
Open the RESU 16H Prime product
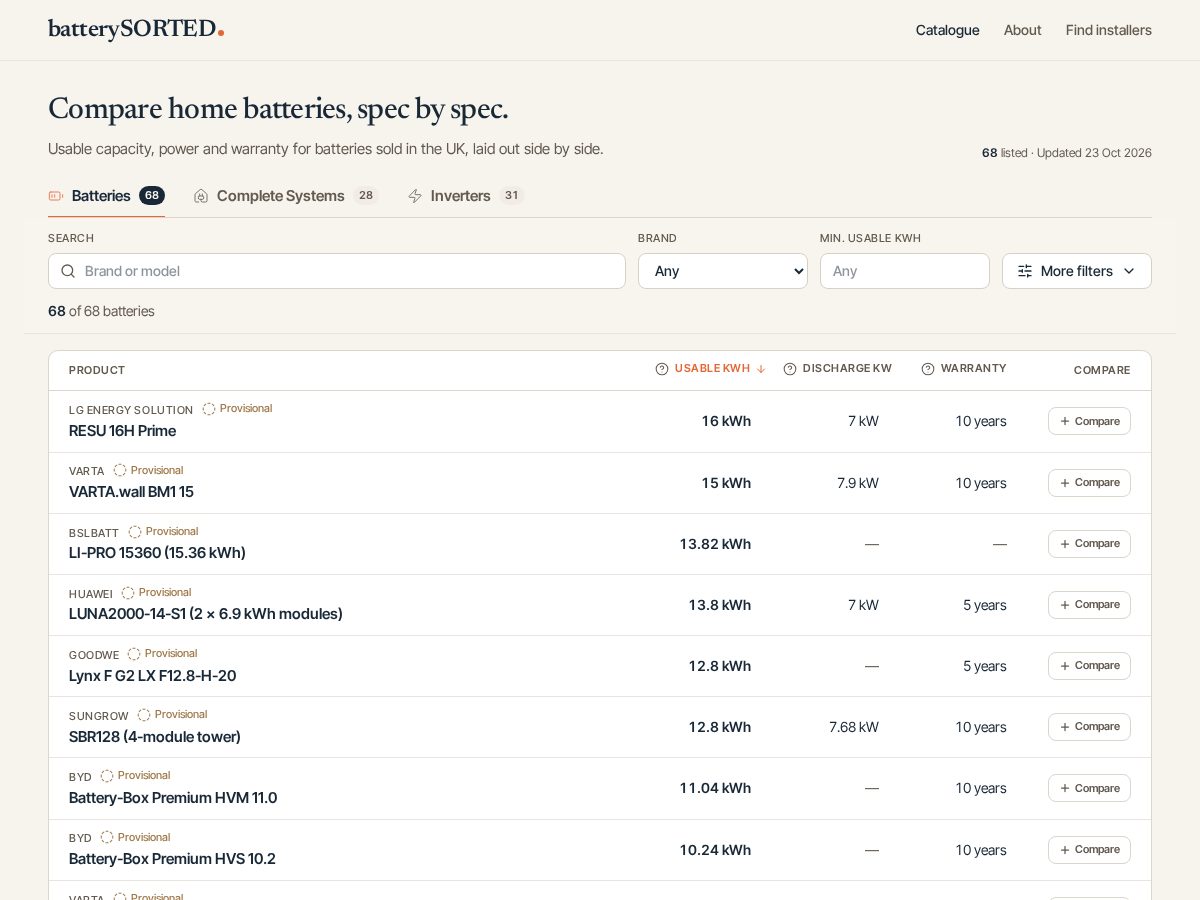click(x=122, y=431)
